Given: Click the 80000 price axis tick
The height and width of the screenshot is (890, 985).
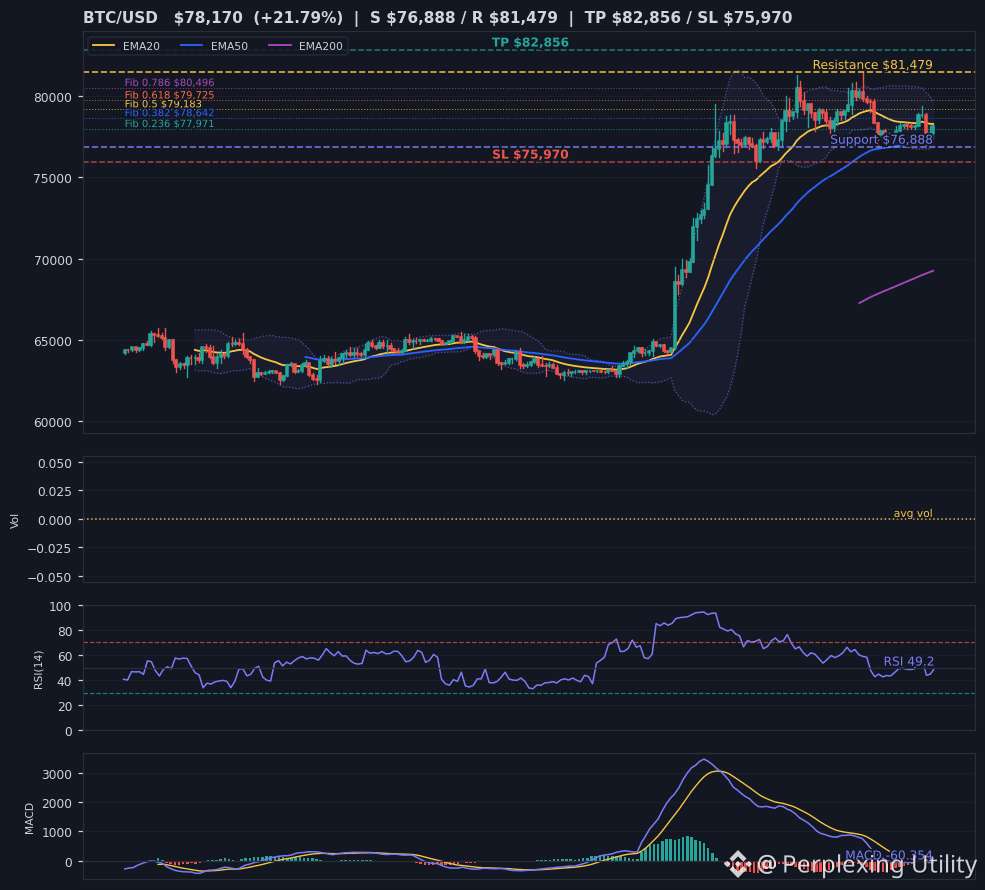Looking at the screenshot, I should pyautogui.click(x=53, y=97).
